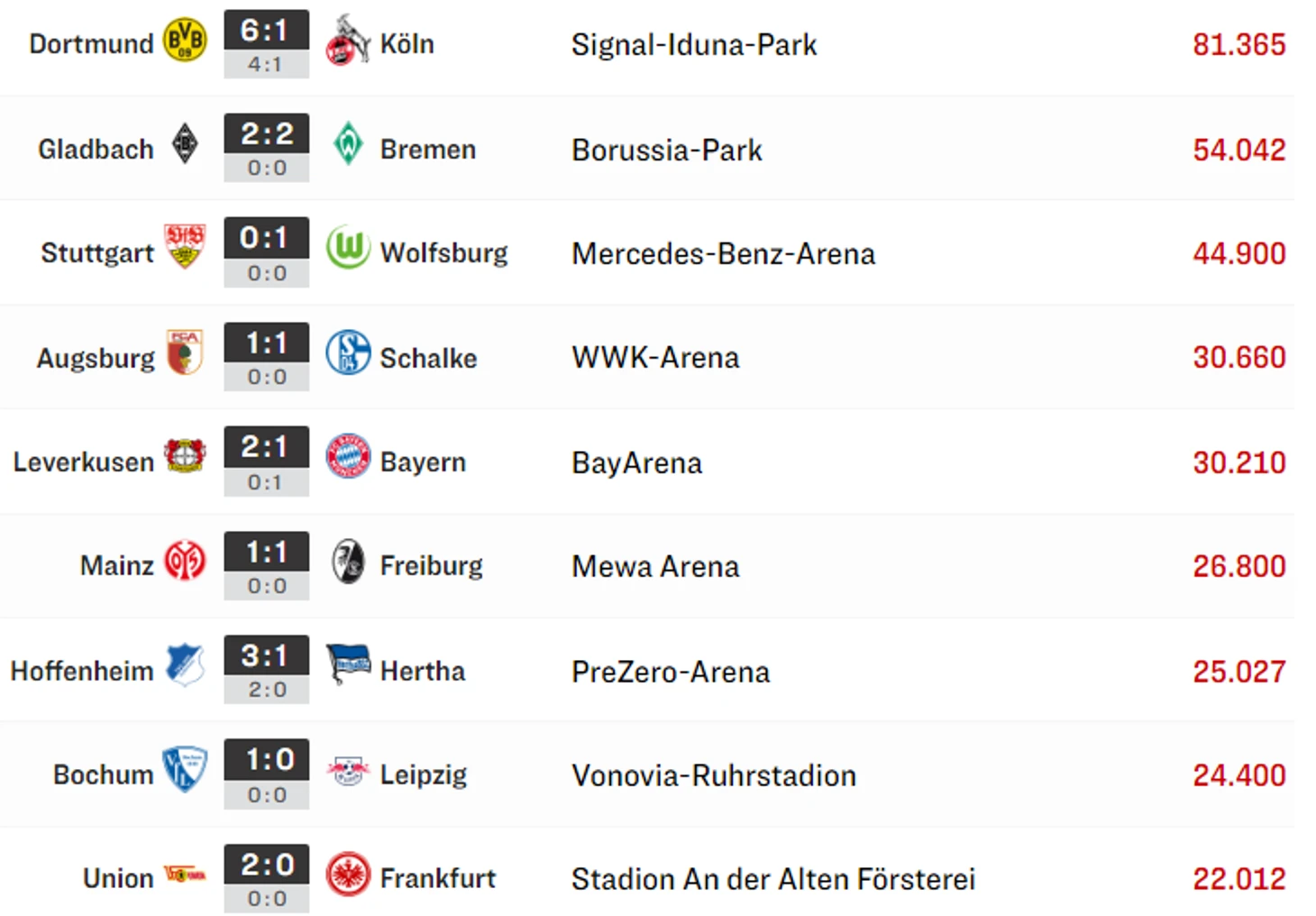
Task: Click the 81.365 attendance figure
Action: pos(1238,45)
